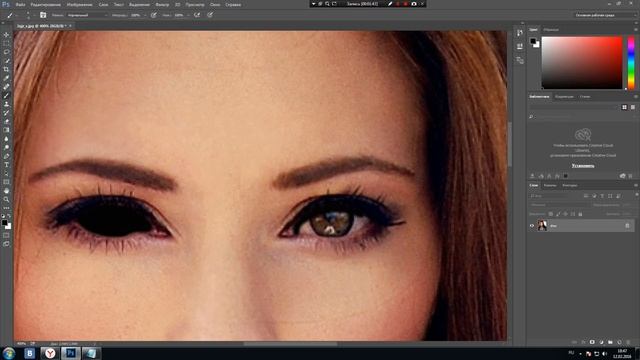Viewport: 640px width, 360px height.
Task: Toggle pressure for size button
Action: (x=210, y=15)
